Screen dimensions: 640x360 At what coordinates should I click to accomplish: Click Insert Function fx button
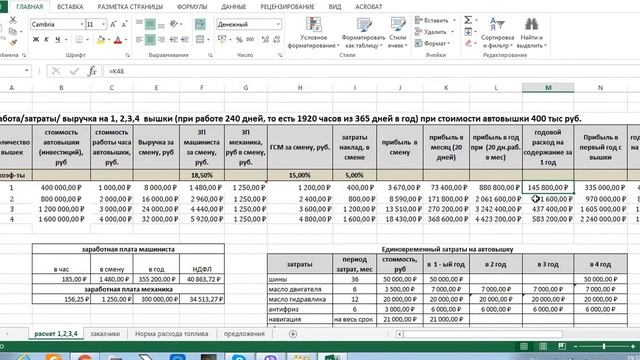coord(92,71)
